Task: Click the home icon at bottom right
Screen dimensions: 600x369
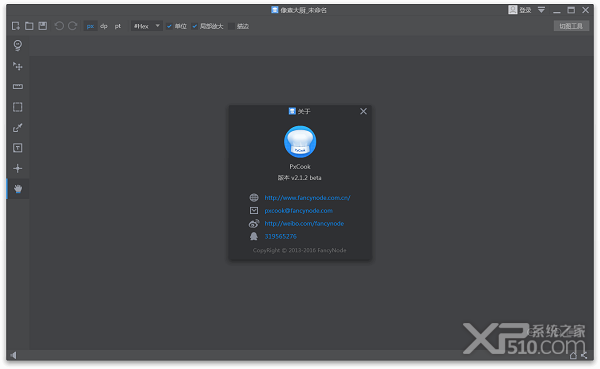Action: tap(573, 356)
